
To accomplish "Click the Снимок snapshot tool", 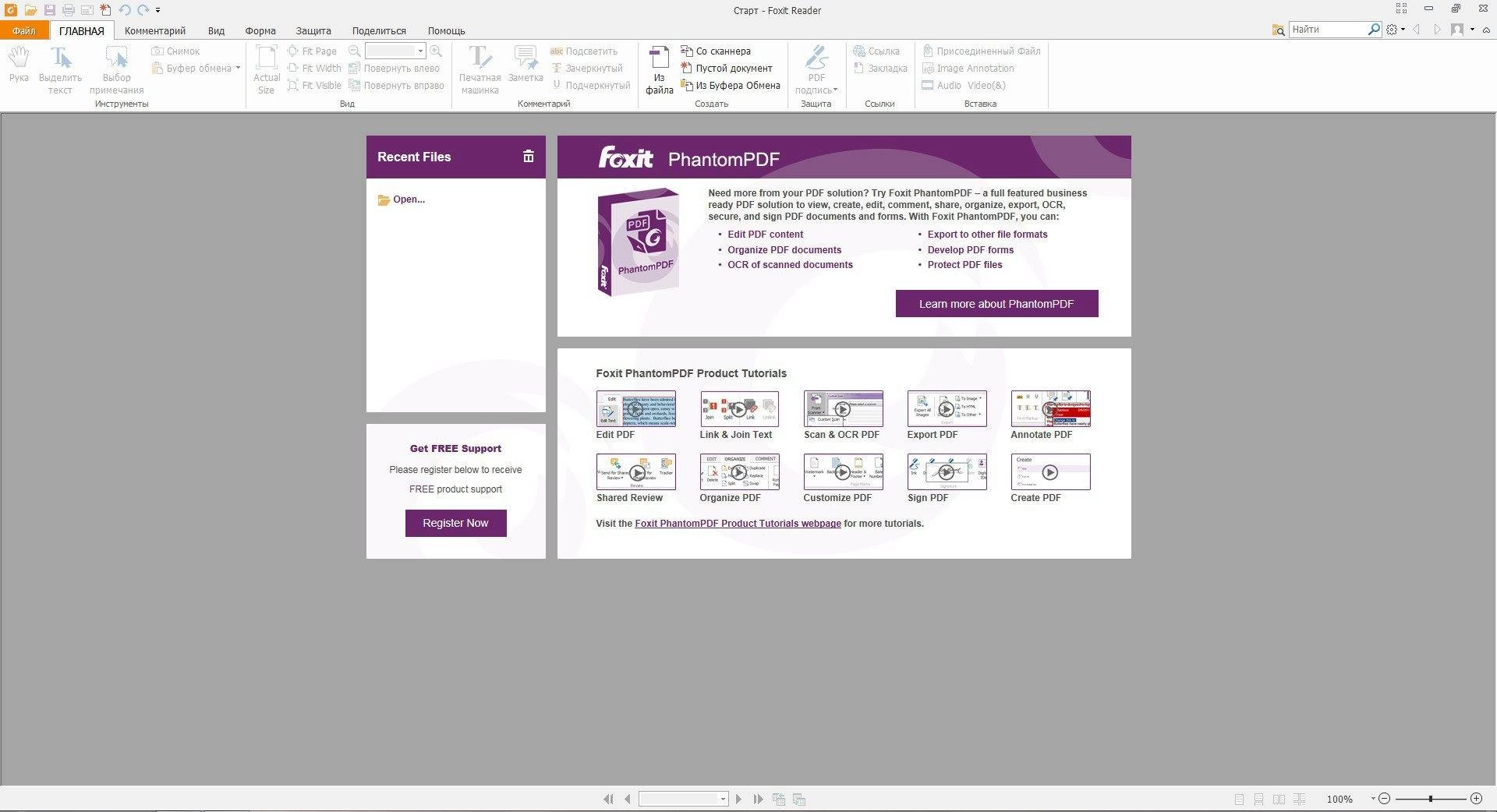I will [x=176, y=51].
